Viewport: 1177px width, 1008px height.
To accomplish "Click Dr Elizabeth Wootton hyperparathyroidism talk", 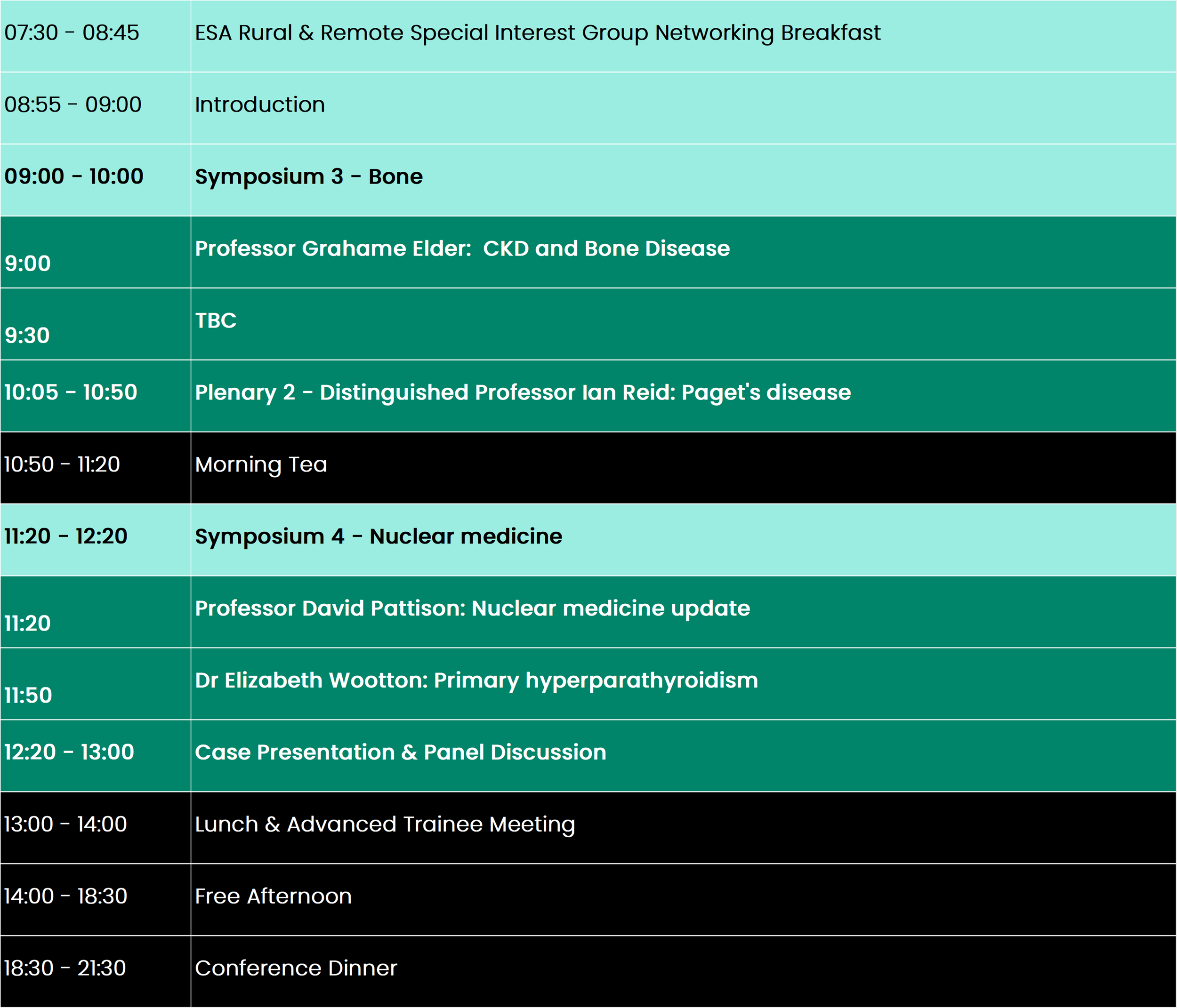I will pyautogui.click(x=476, y=680).
